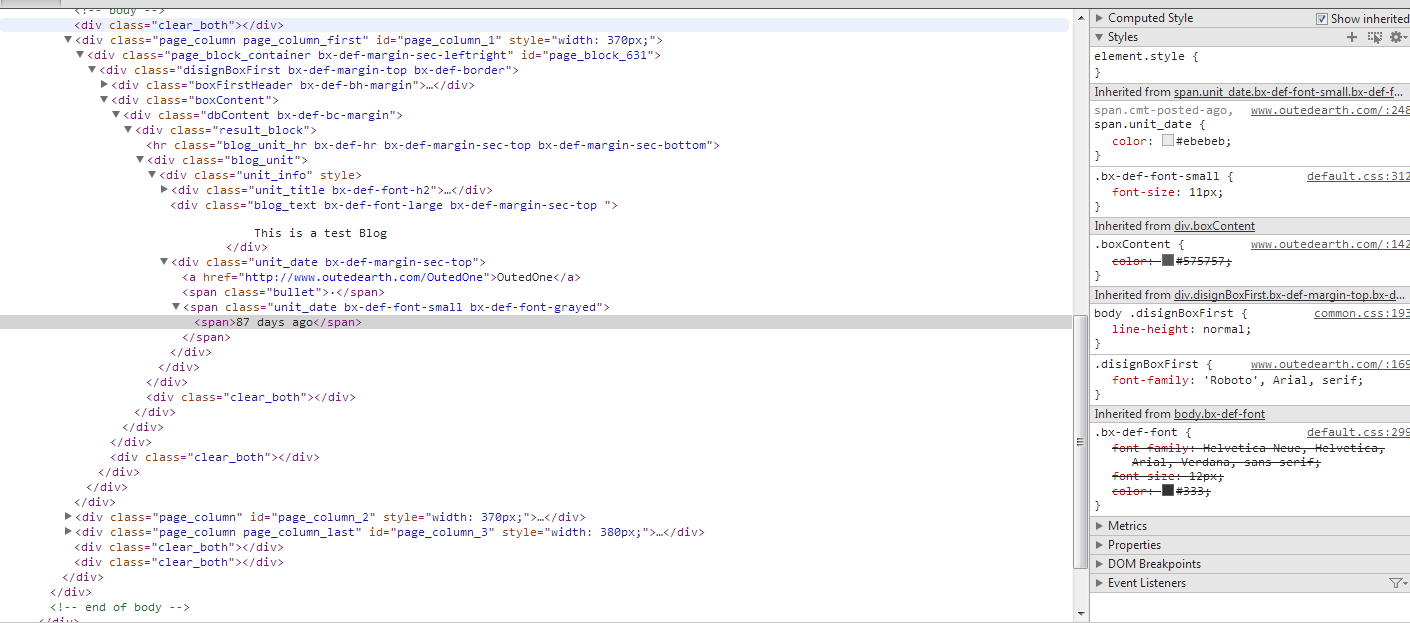Expand the Computed Style section
The height and width of the screenshot is (623, 1410).
(1100, 18)
